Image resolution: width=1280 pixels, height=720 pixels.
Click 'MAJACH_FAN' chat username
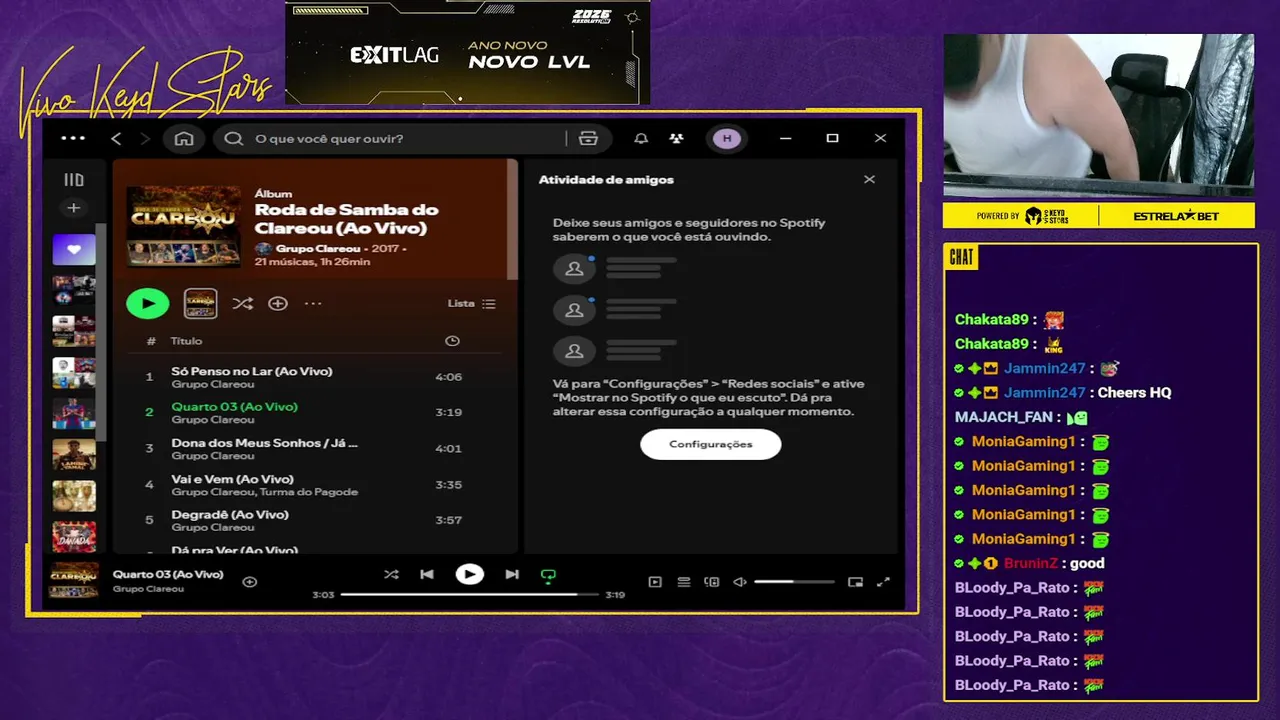1004,417
